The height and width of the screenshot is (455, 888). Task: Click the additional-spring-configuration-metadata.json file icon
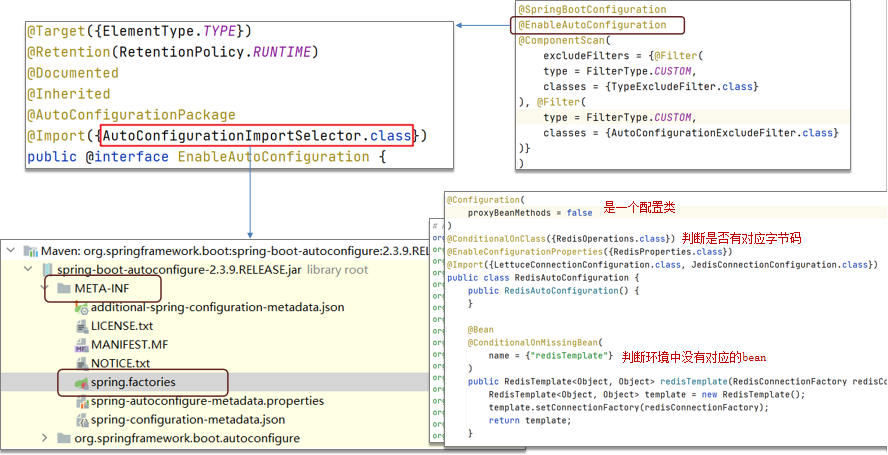tap(82, 307)
